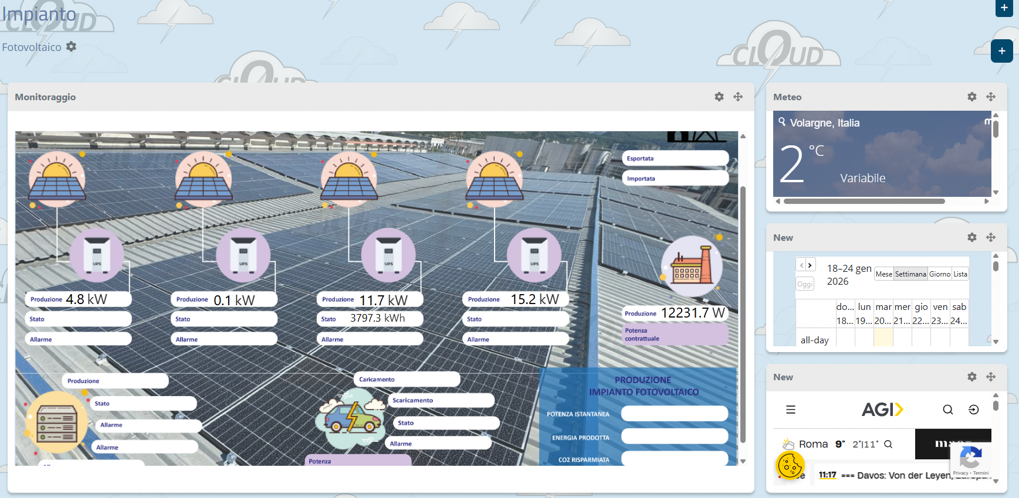Click move handle of the calendar widget
The height and width of the screenshot is (498, 1019).
[x=990, y=237]
